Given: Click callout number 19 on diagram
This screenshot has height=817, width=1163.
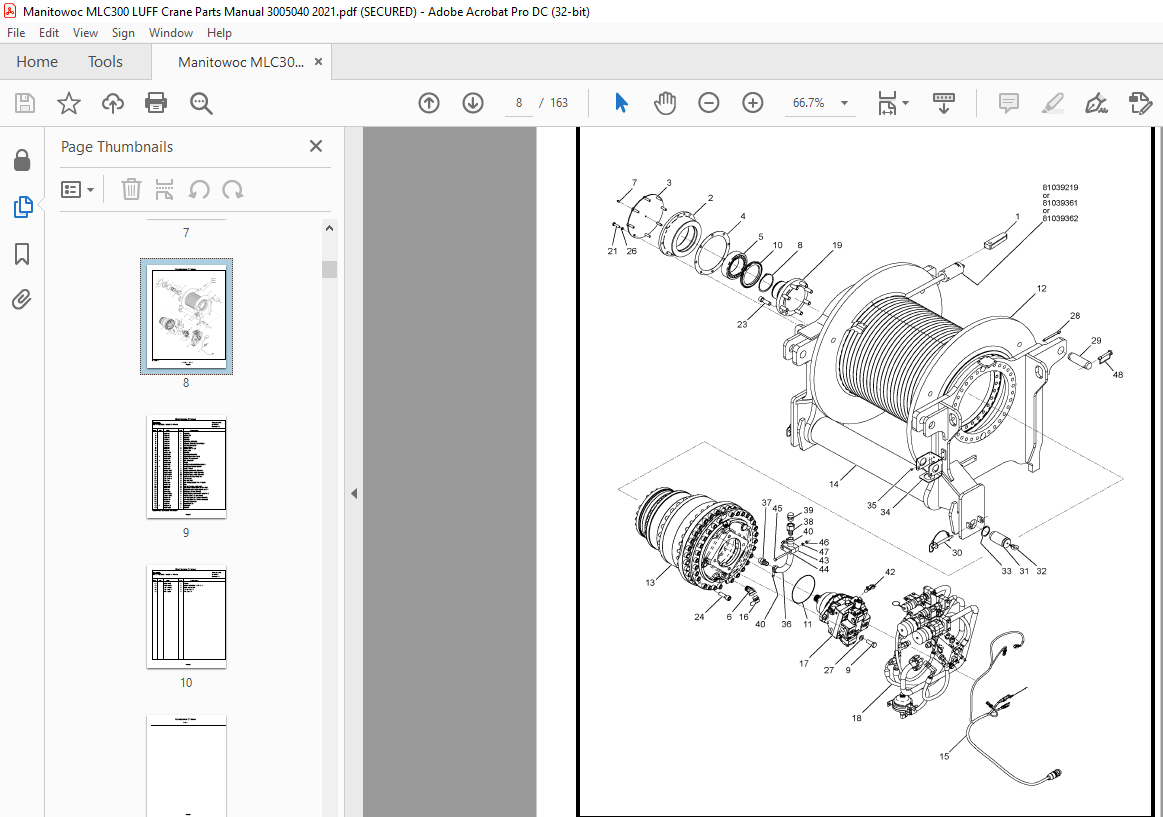Looking at the screenshot, I should click(837, 245).
